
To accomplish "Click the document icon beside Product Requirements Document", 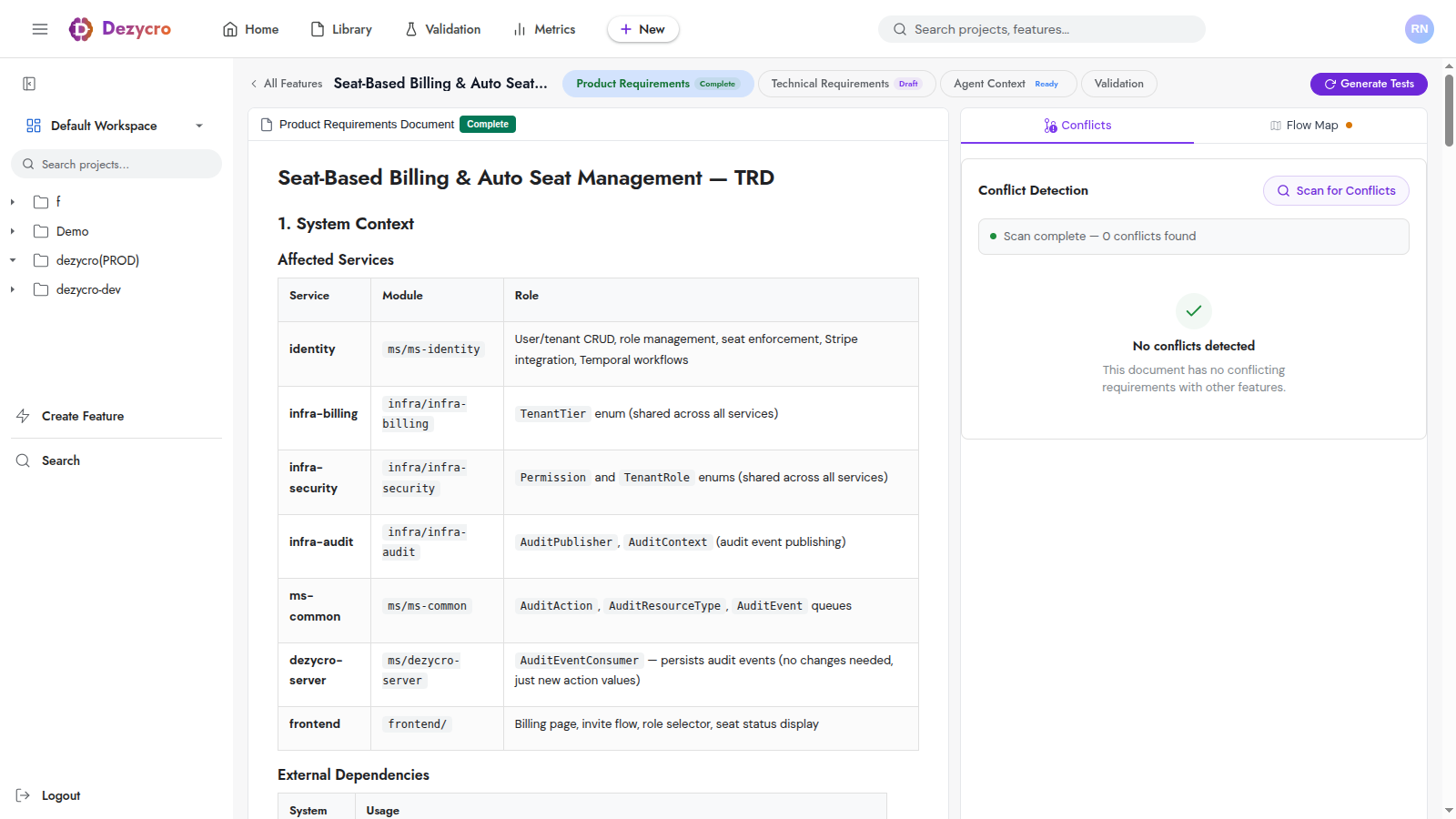I will click(x=267, y=125).
